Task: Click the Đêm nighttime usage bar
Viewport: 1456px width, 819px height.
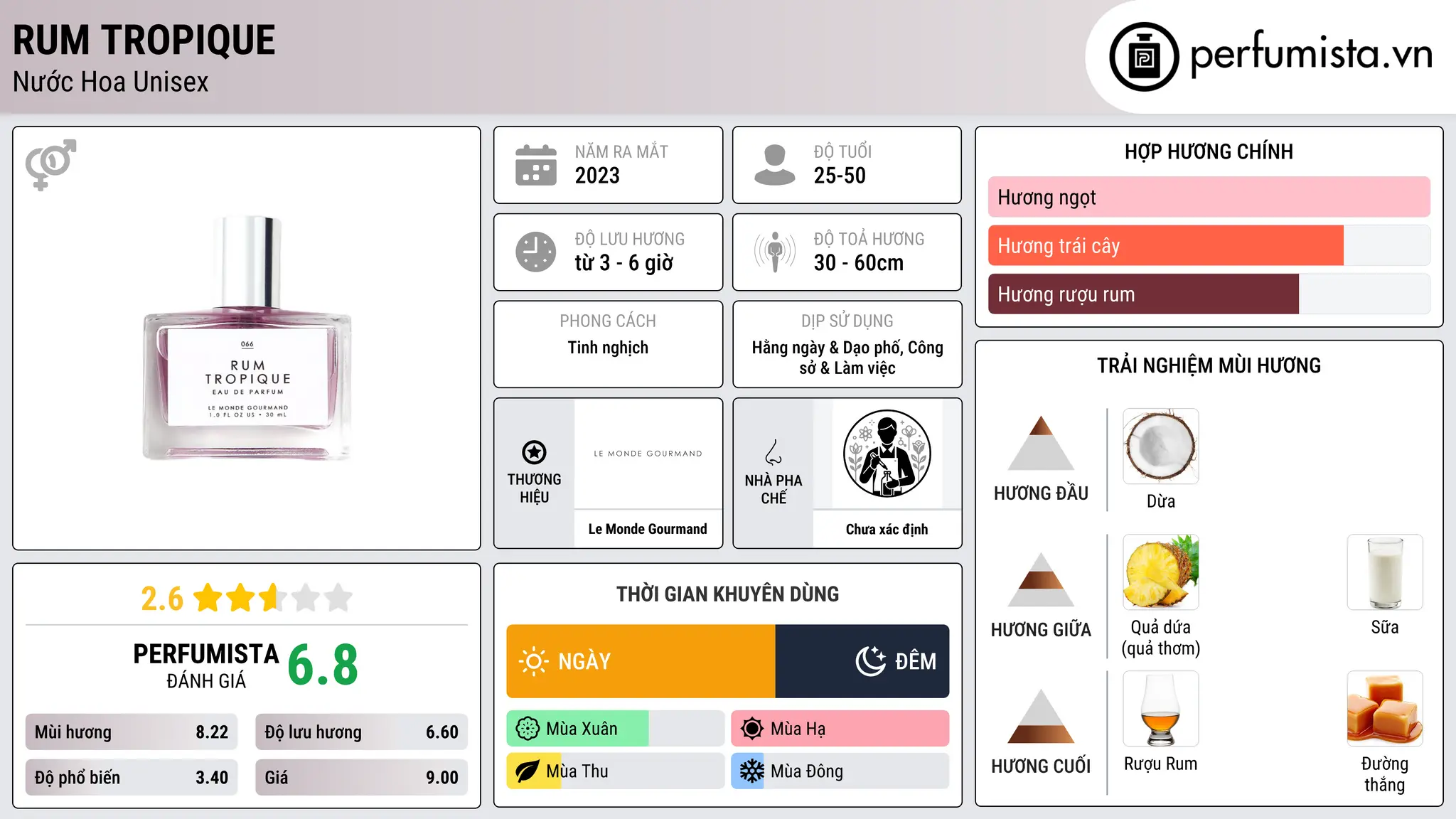Action: pyautogui.click(x=862, y=661)
